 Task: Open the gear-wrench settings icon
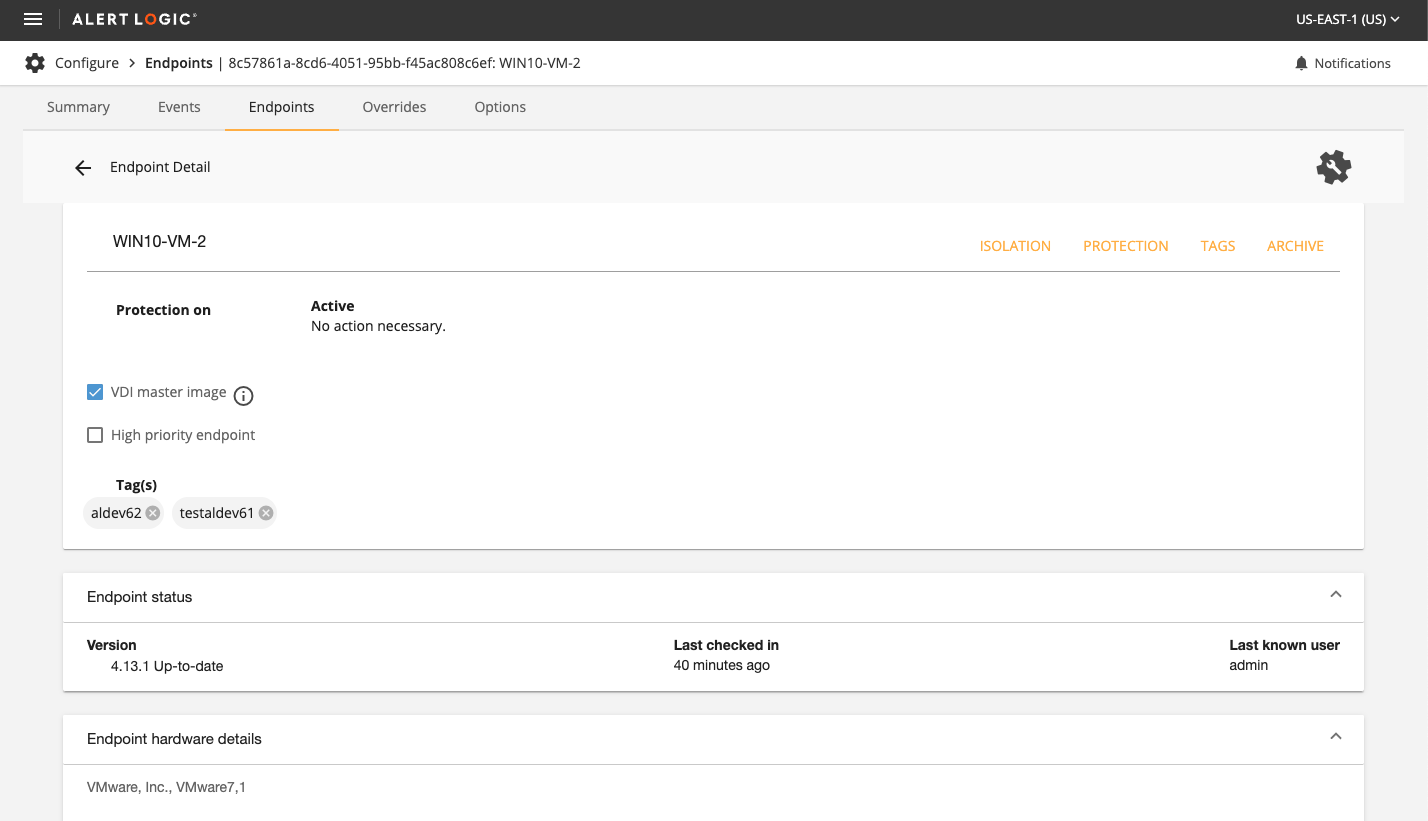[x=1333, y=167]
